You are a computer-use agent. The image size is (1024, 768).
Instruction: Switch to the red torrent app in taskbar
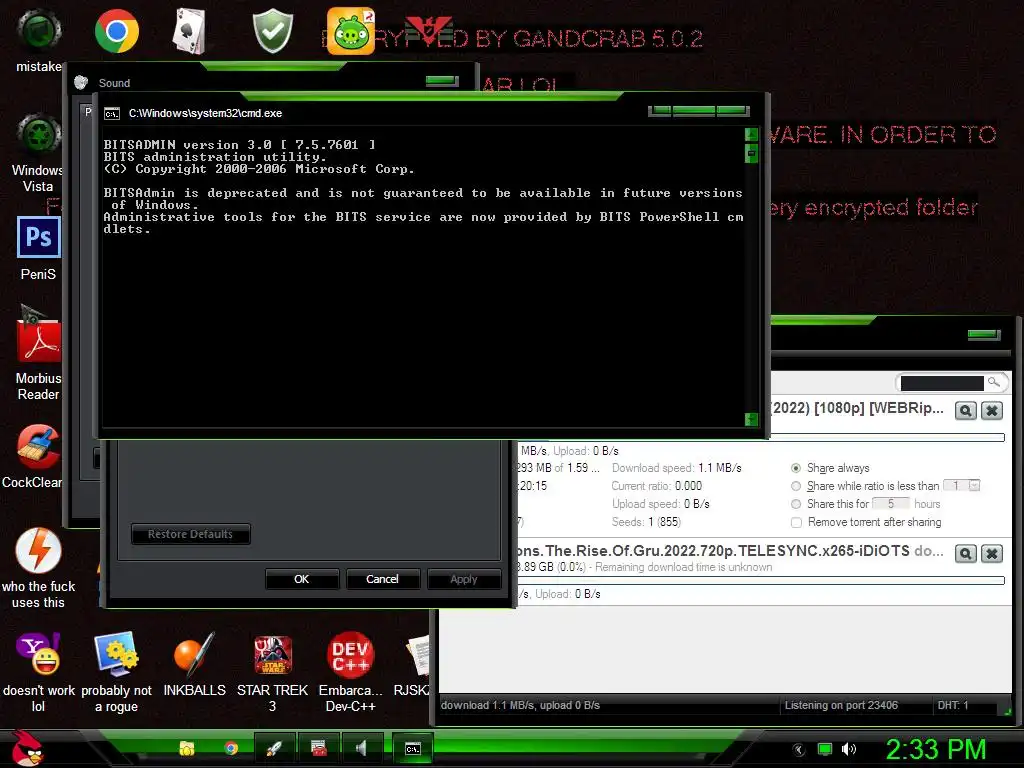pyautogui.click(x=318, y=748)
